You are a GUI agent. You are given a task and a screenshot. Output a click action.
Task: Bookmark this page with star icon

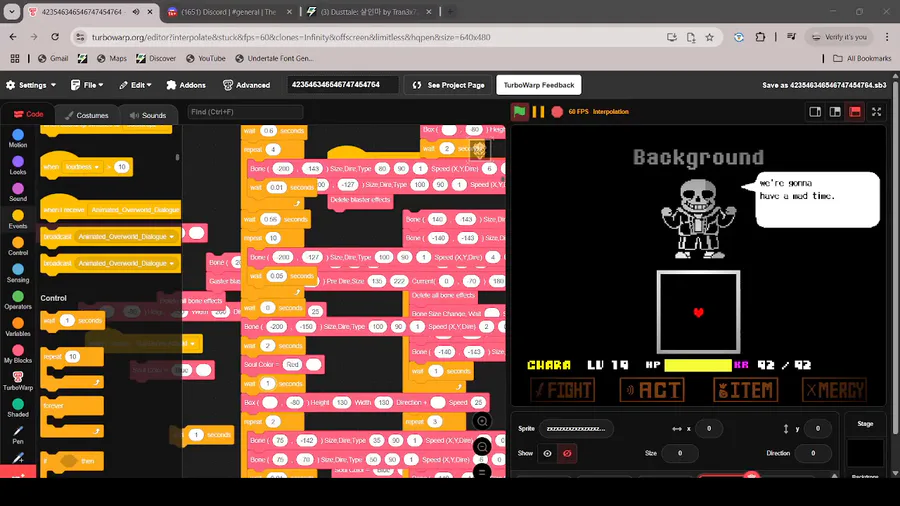click(x=709, y=37)
